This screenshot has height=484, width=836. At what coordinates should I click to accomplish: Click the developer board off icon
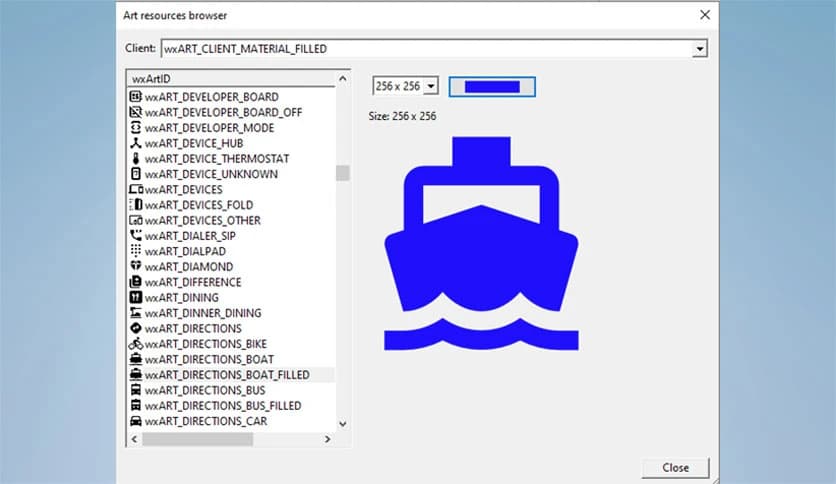point(136,112)
